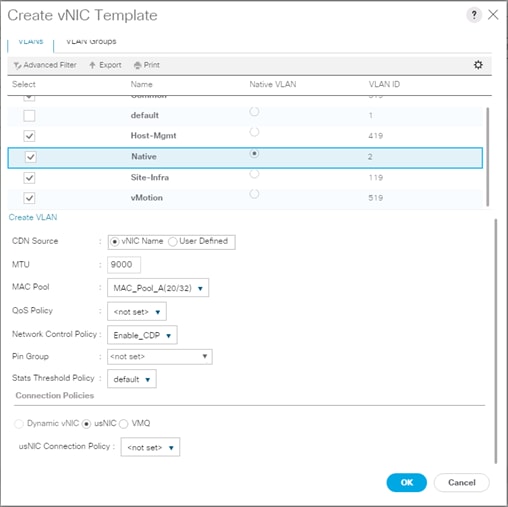Screen dimensions: 508x507
Task: Click the Create VLAN link
Action: pyautogui.click(x=33, y=217)
